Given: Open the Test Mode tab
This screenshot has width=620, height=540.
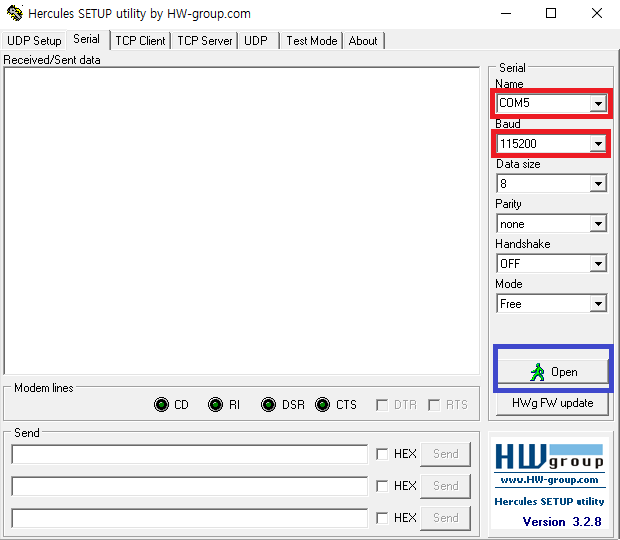Looking at the screenshot, I should click(312, 41).
